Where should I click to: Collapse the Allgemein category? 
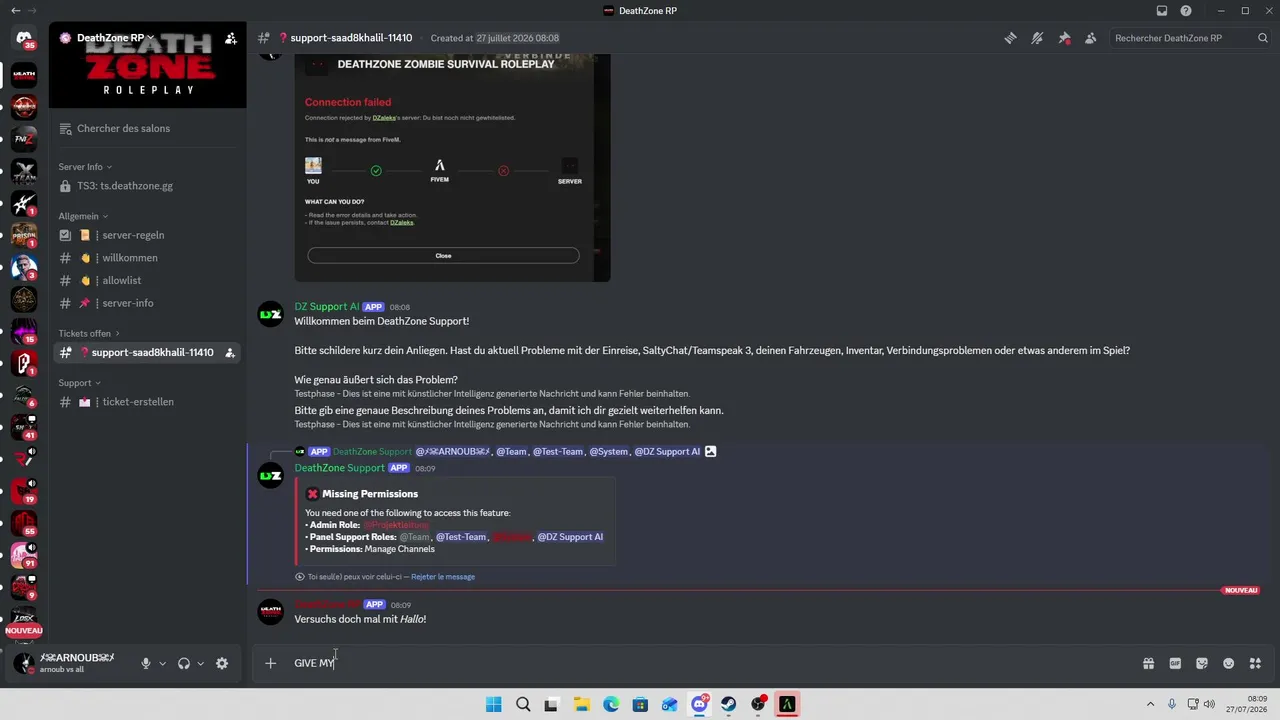pos(83,216)
